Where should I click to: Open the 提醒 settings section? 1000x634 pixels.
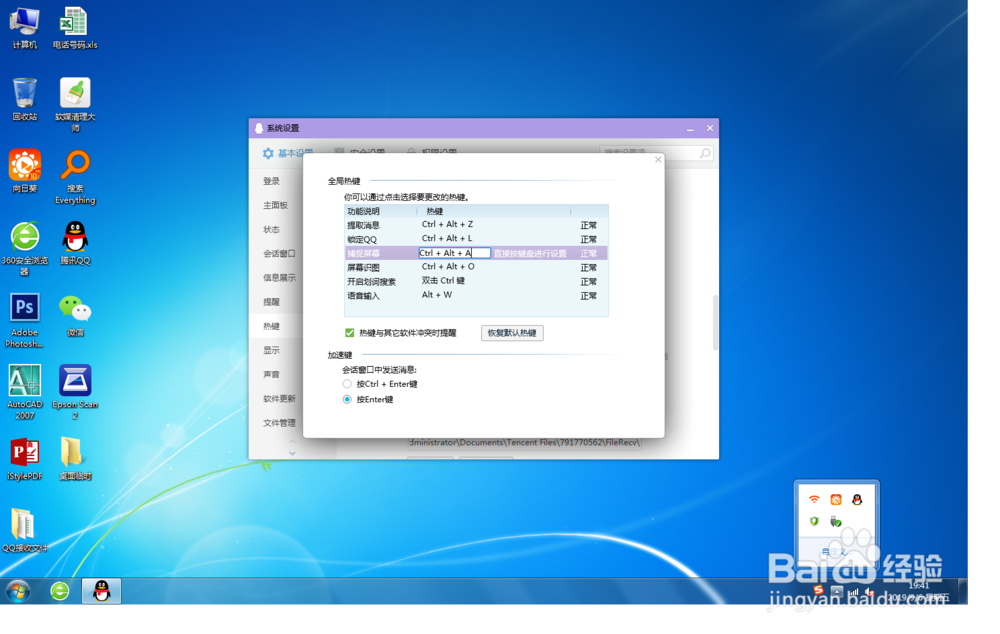(272, 302)
